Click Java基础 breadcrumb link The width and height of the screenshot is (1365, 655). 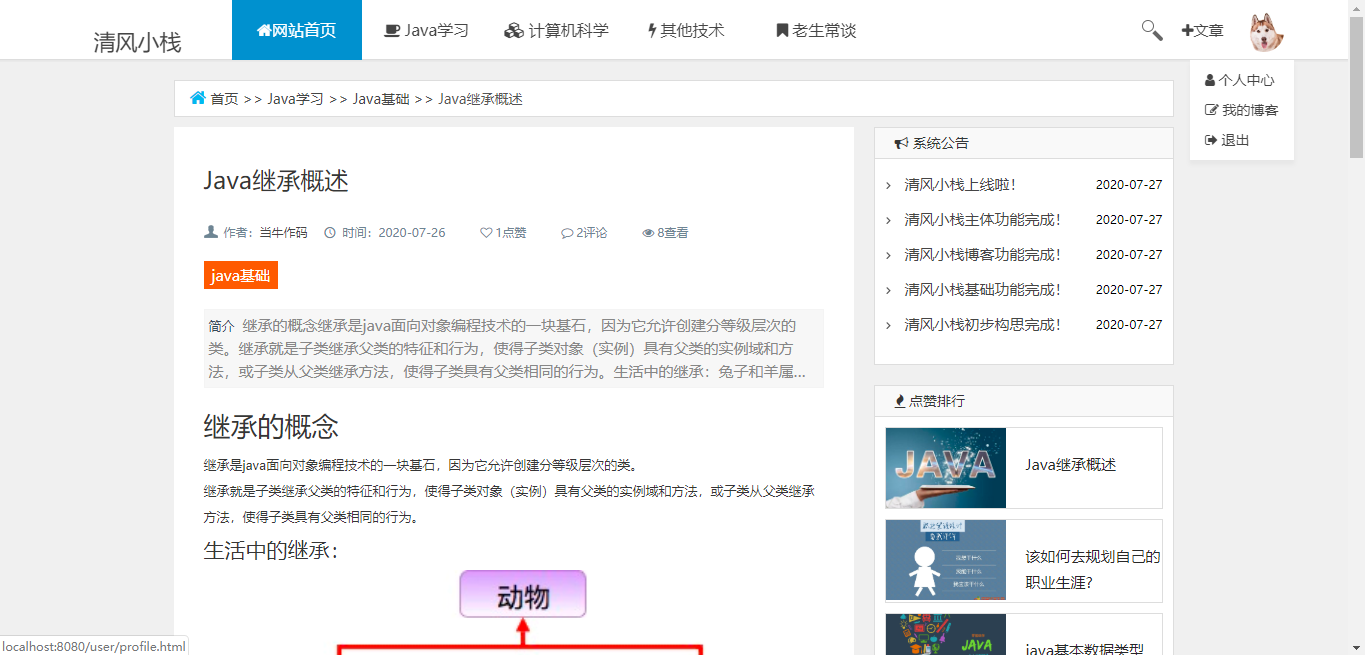point(381,99)
